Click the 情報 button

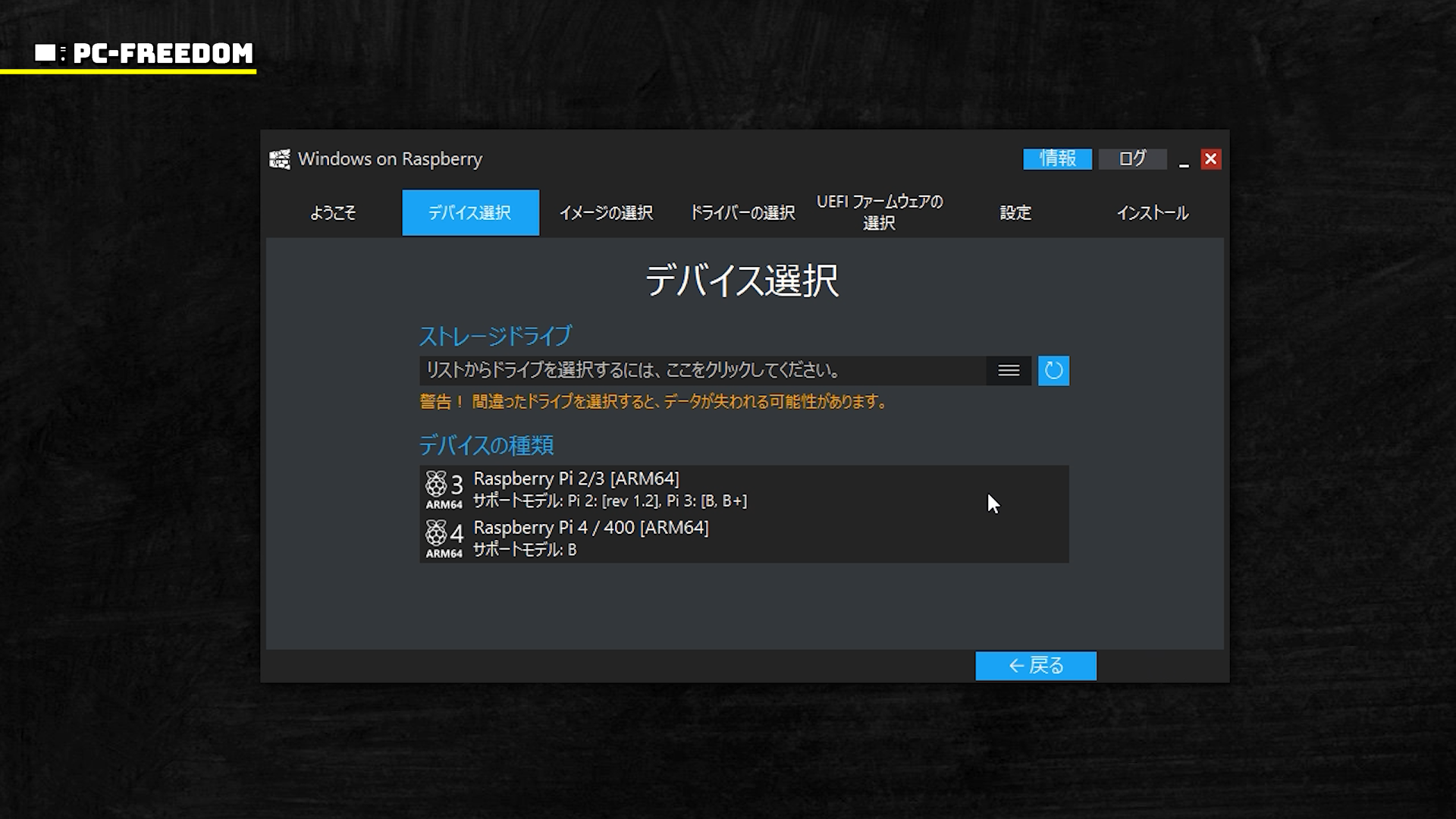1057,158
